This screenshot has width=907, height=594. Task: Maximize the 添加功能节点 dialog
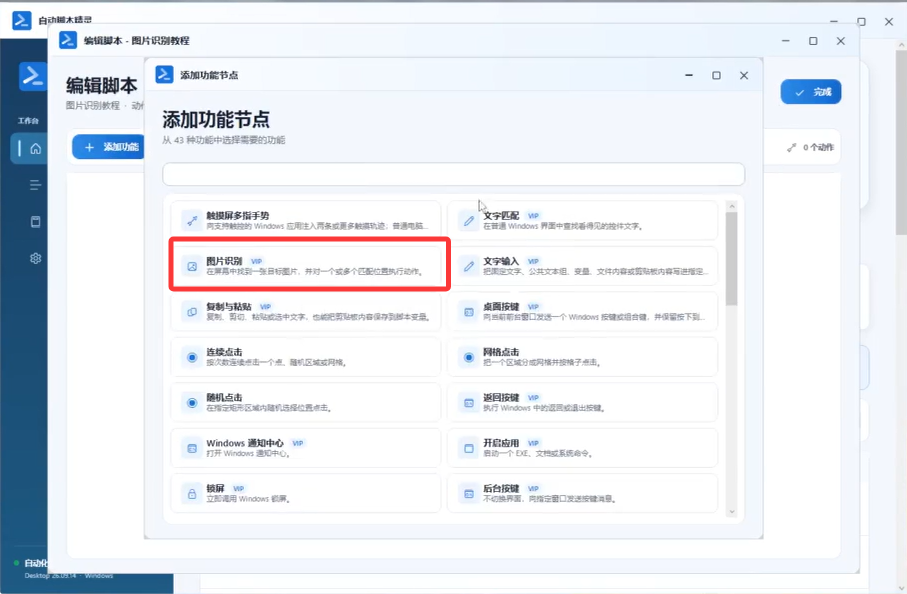pos(716,75)
